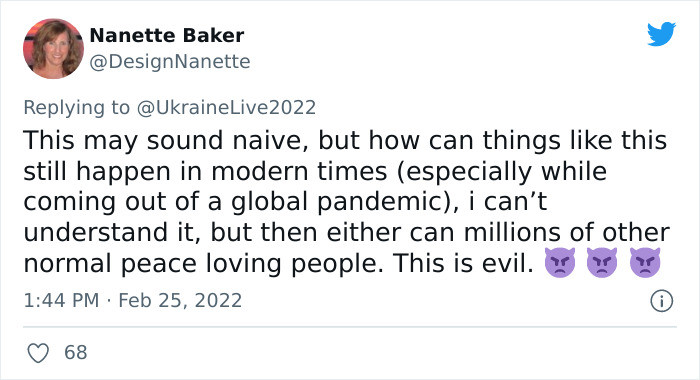Open the Nanette Baker display name
Image resolution: width=700 pixels, height=380 pixels.
[x=167, y=36]
